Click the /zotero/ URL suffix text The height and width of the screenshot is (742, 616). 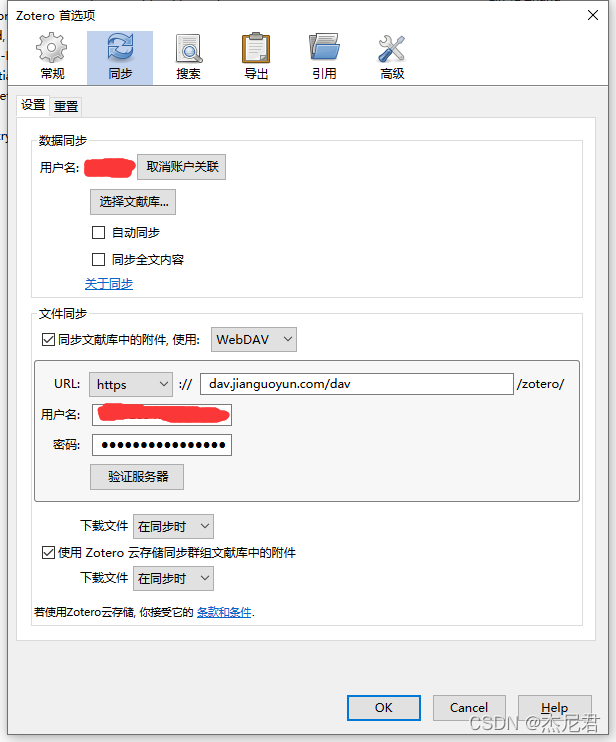[540, 384]
